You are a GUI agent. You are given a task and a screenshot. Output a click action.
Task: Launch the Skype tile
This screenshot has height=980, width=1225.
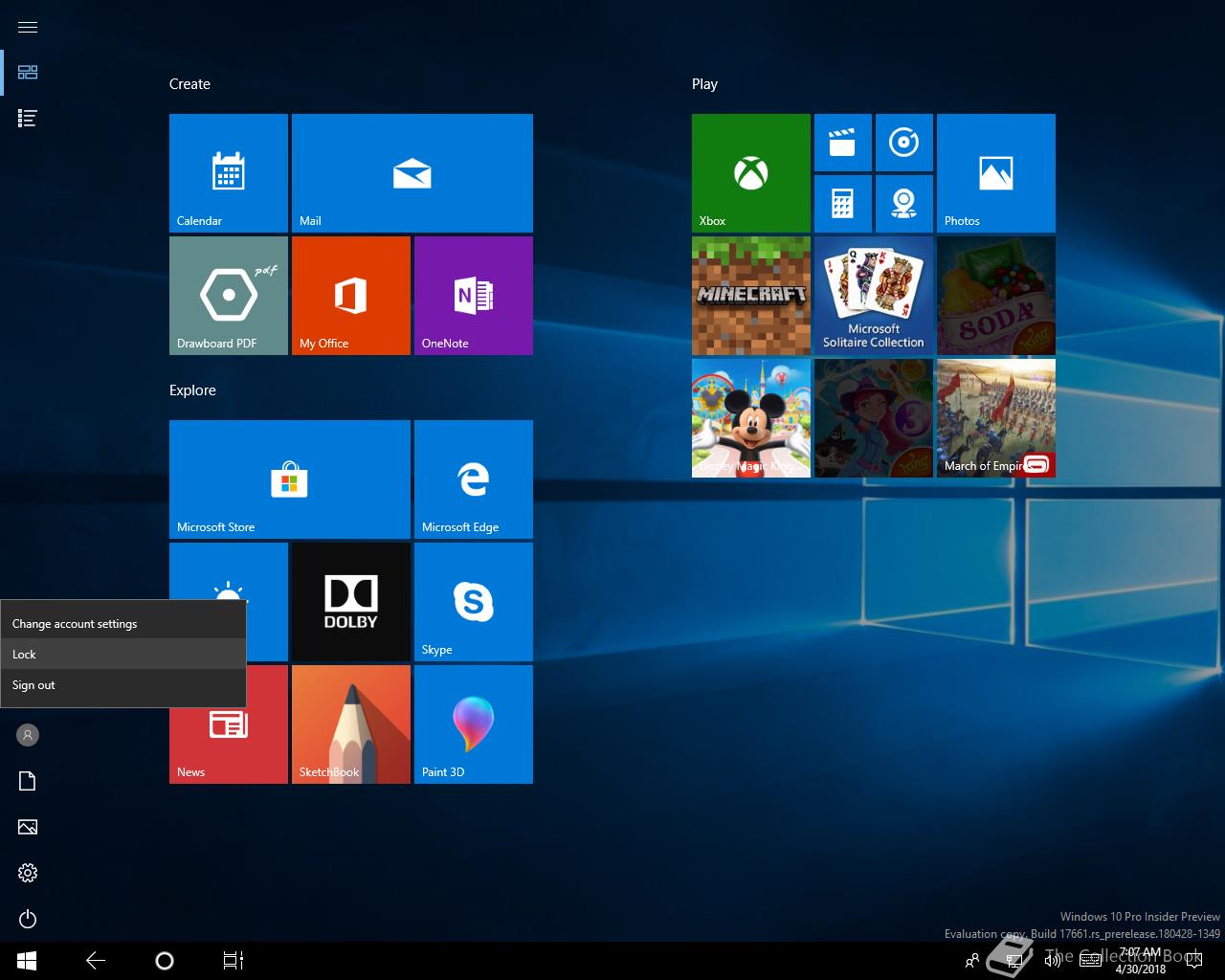click(x=474, y=602)
